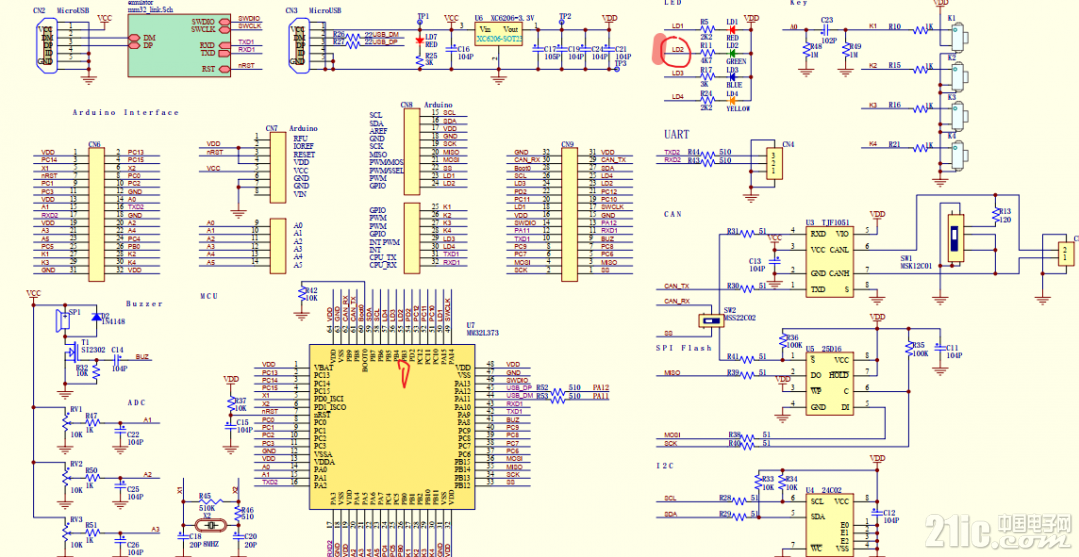The width and height of the screenshot is (1079, 557).
Task: Click the 'TP2' test point label
Action: click(565, 15)
